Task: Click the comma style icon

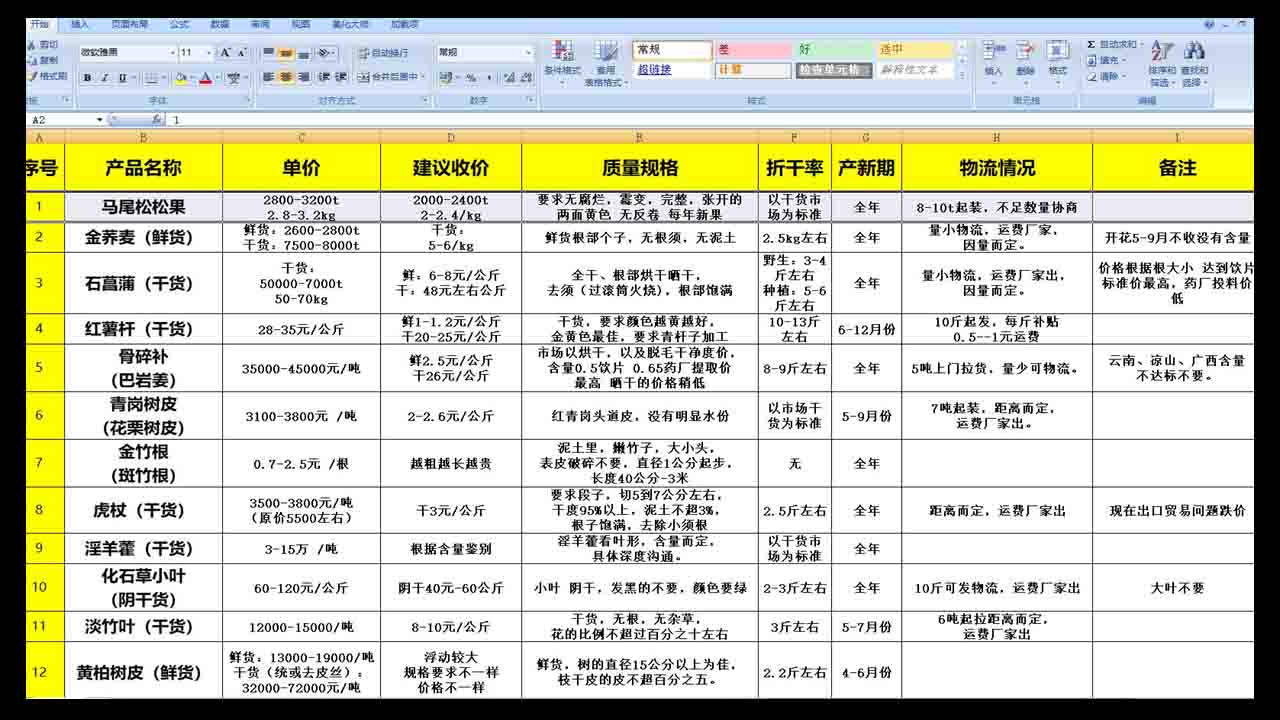Action: 487,78
